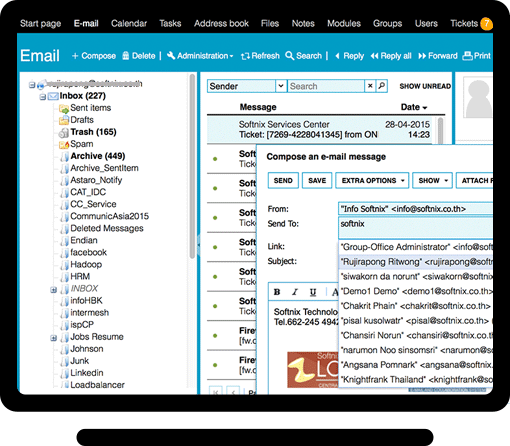
Task: Select Angsana Pomnark suggestion
Action: click(416, 365)
